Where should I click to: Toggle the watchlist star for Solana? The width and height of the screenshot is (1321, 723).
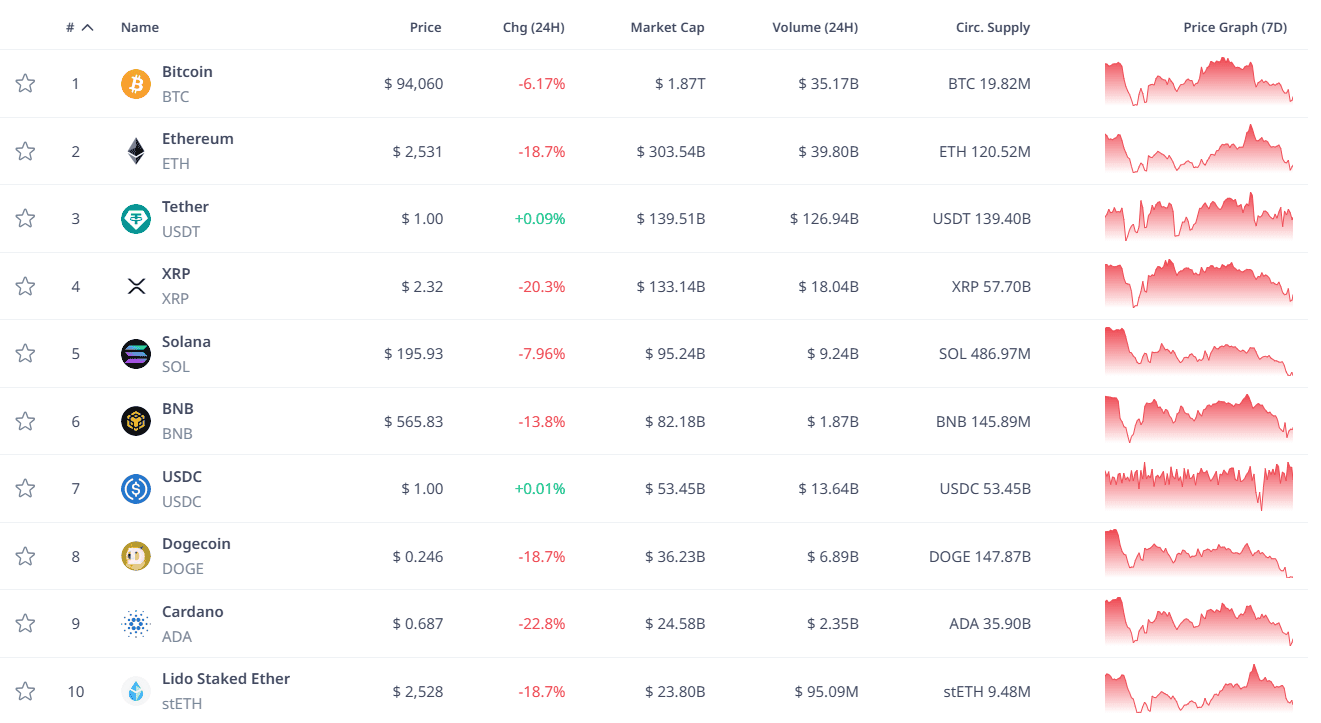(x=25, y=353)
